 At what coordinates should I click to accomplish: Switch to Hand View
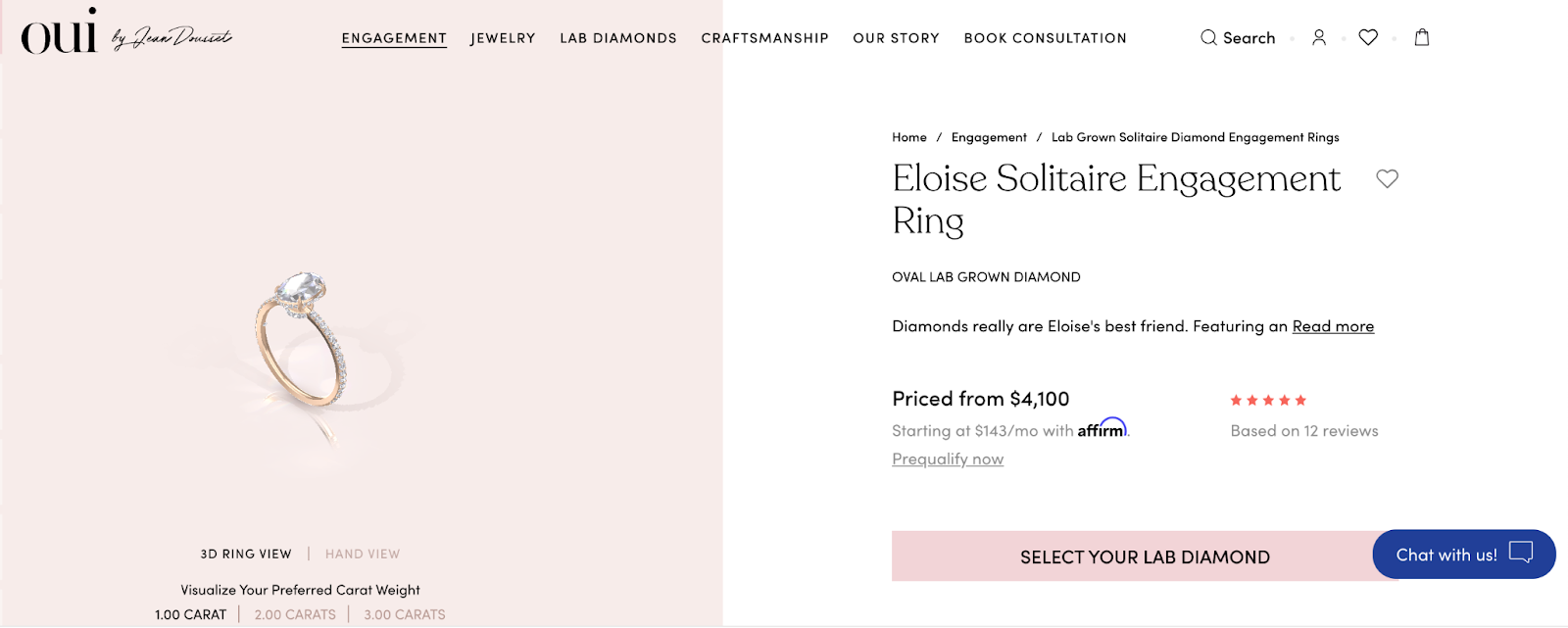363,555
